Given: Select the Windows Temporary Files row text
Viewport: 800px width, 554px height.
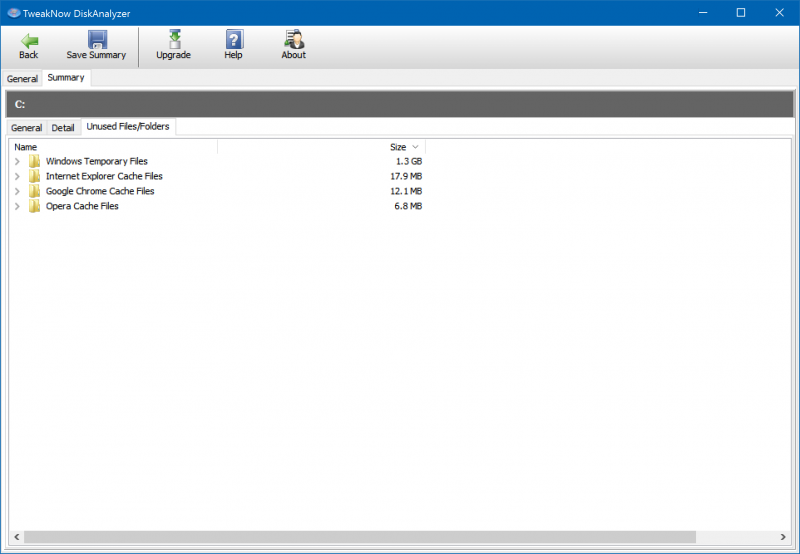Looking at the screenshot, I should tap(96, 161).
